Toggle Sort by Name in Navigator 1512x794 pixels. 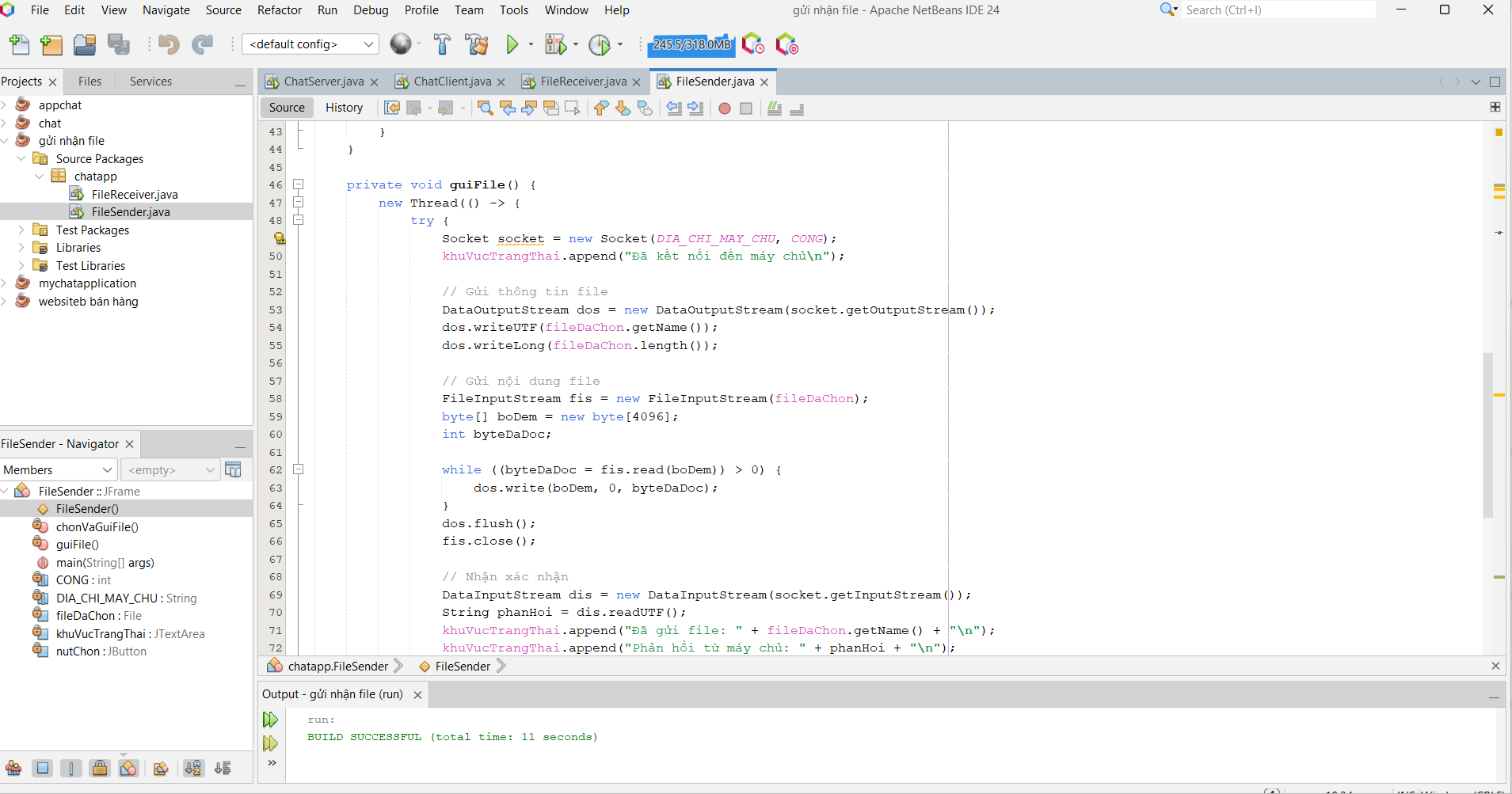tap(193, 768)
